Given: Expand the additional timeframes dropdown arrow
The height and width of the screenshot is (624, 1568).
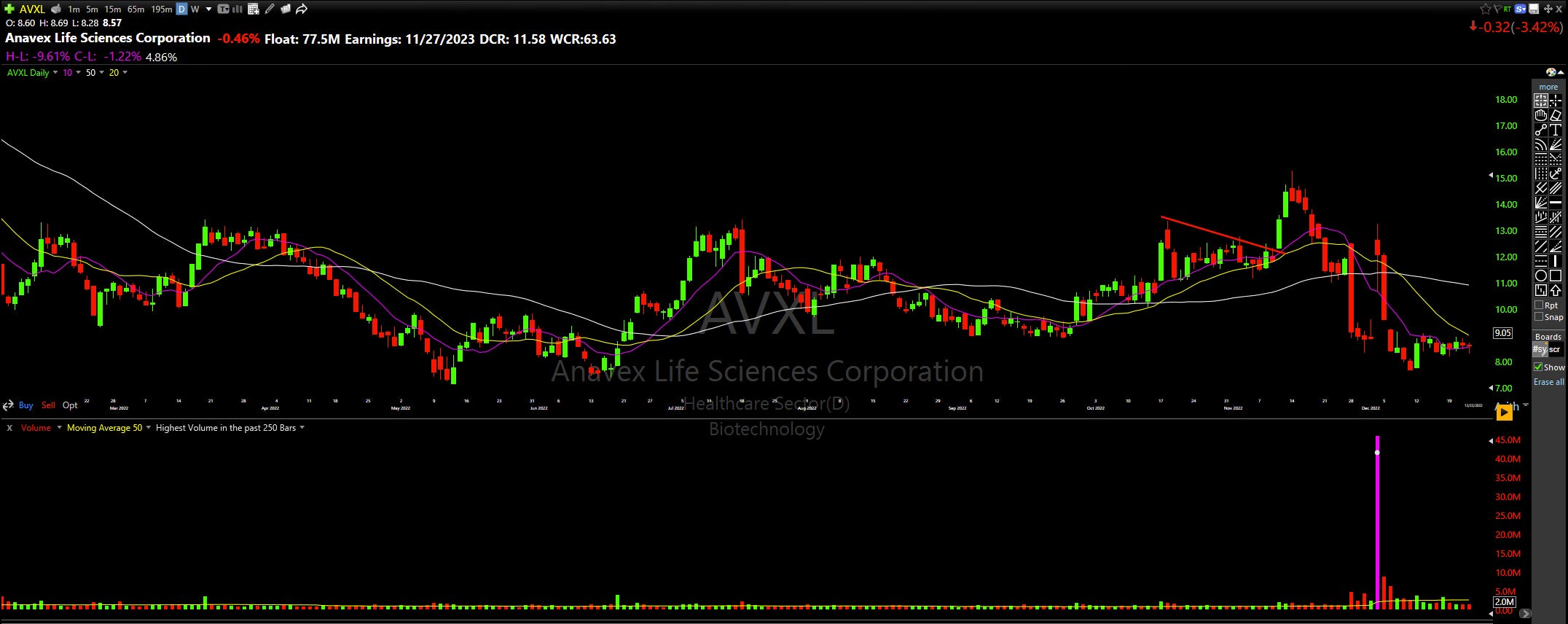Looking at the screenshot, I should (208, 9).
